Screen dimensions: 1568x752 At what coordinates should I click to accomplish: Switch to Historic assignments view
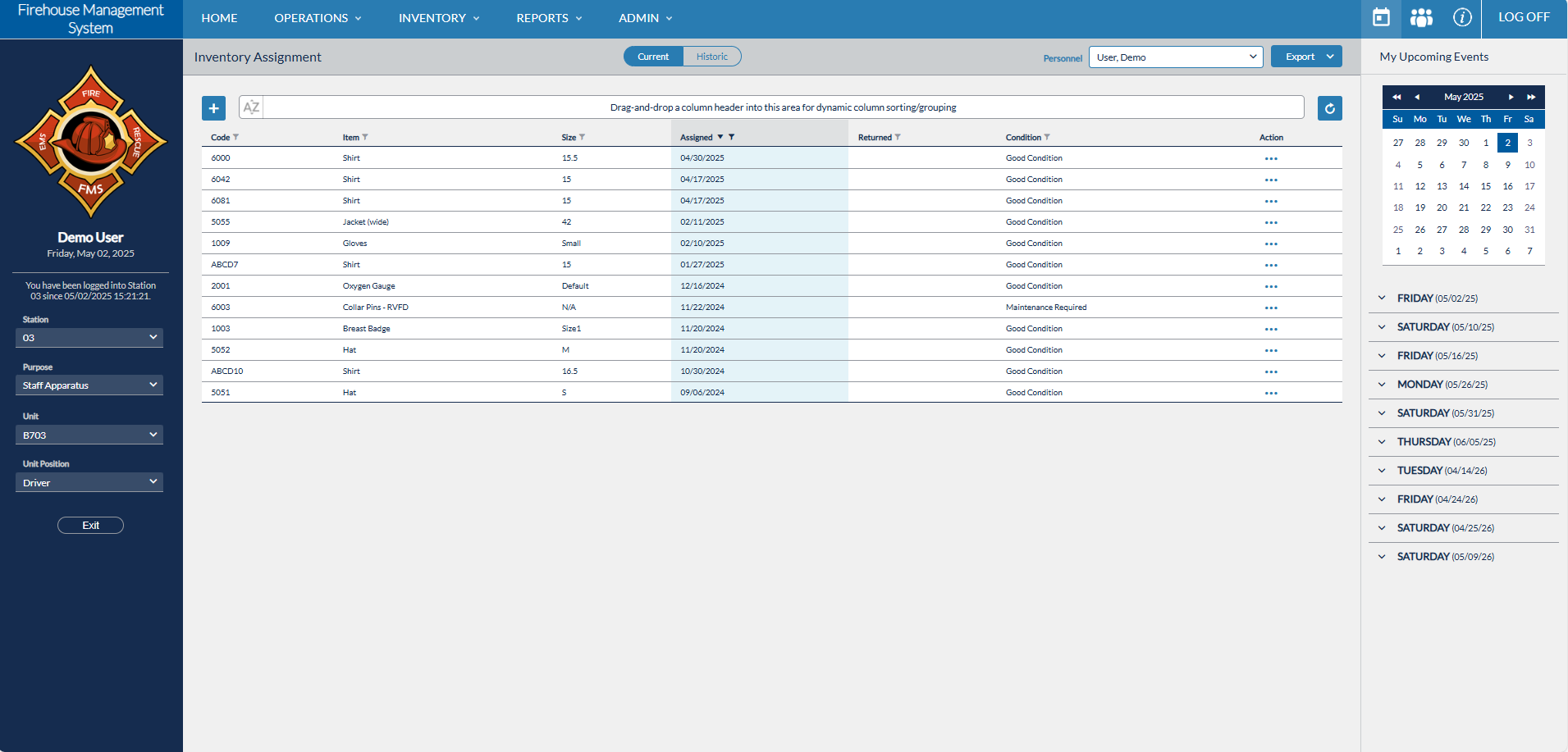coord(712,57)
